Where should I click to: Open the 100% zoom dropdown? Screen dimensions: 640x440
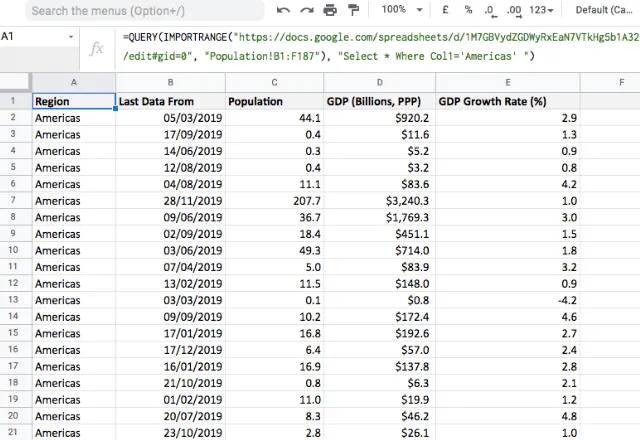click(401, 11)
